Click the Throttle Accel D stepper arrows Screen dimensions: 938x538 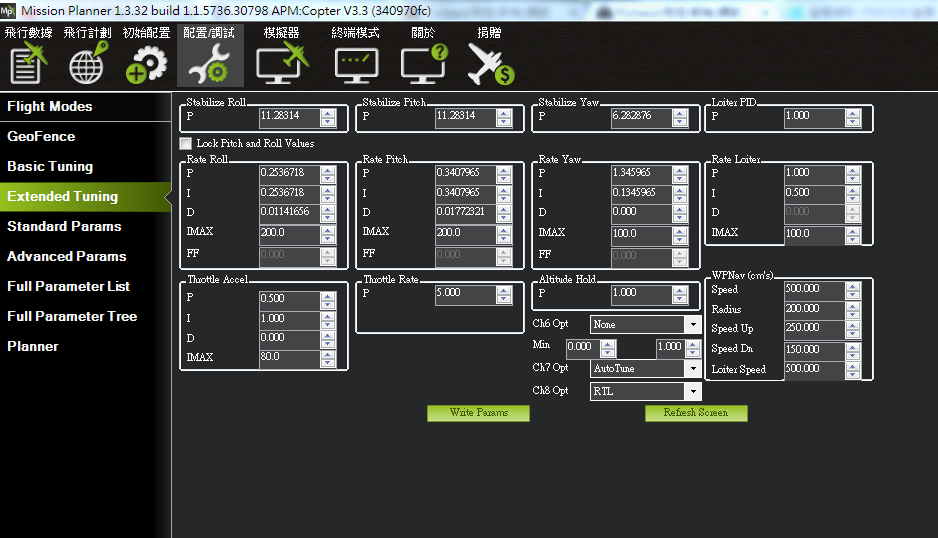click(328, 339)
